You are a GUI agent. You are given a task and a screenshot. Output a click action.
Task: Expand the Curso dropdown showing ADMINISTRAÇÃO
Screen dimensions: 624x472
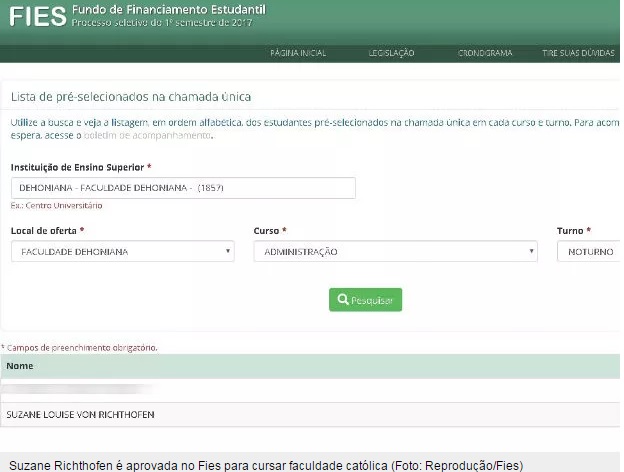[396, 252]
